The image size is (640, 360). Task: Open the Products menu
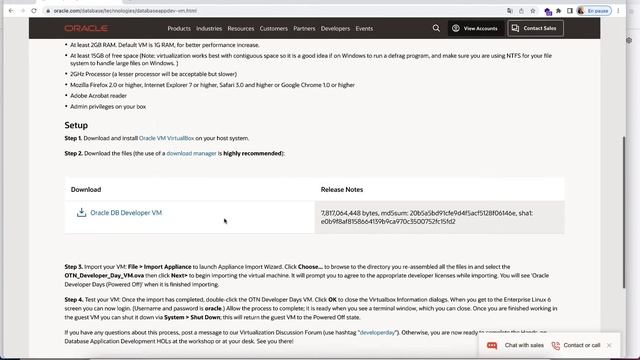179,29
